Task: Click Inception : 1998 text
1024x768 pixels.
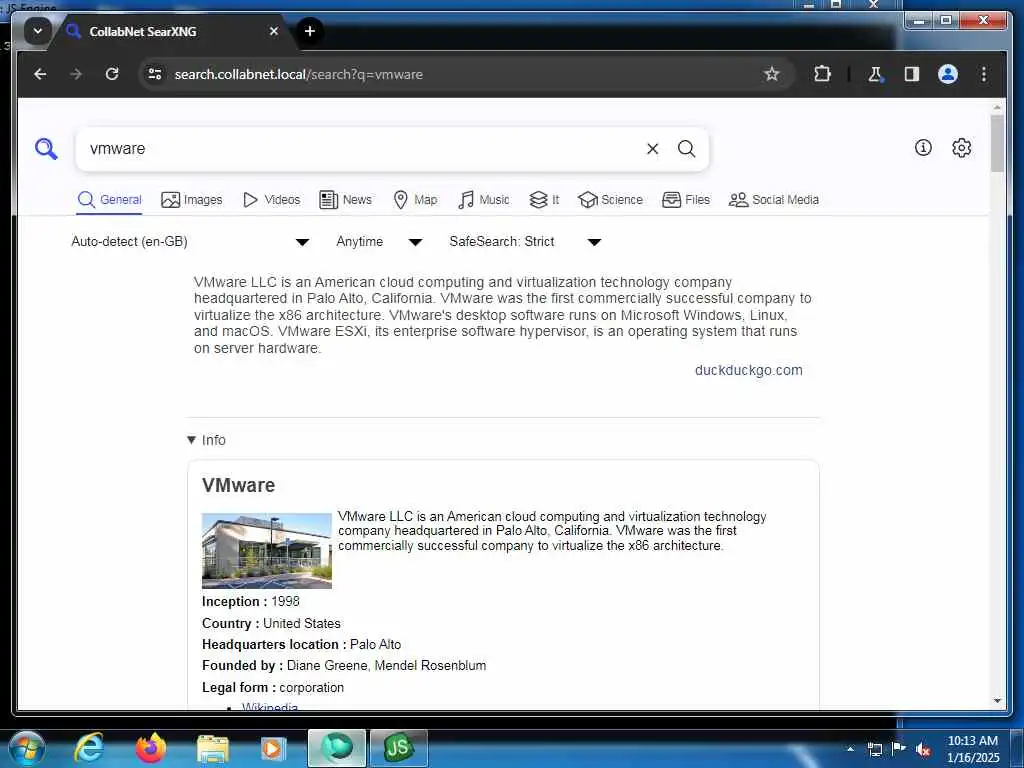Action: (x=251, y=601)
